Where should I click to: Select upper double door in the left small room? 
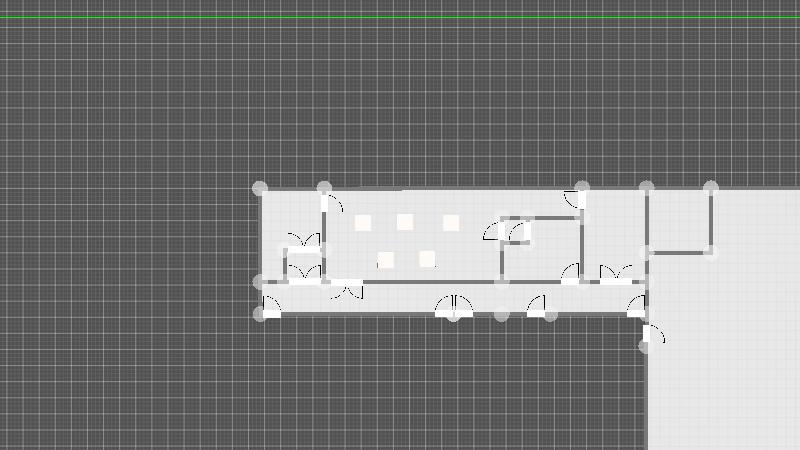303,241
